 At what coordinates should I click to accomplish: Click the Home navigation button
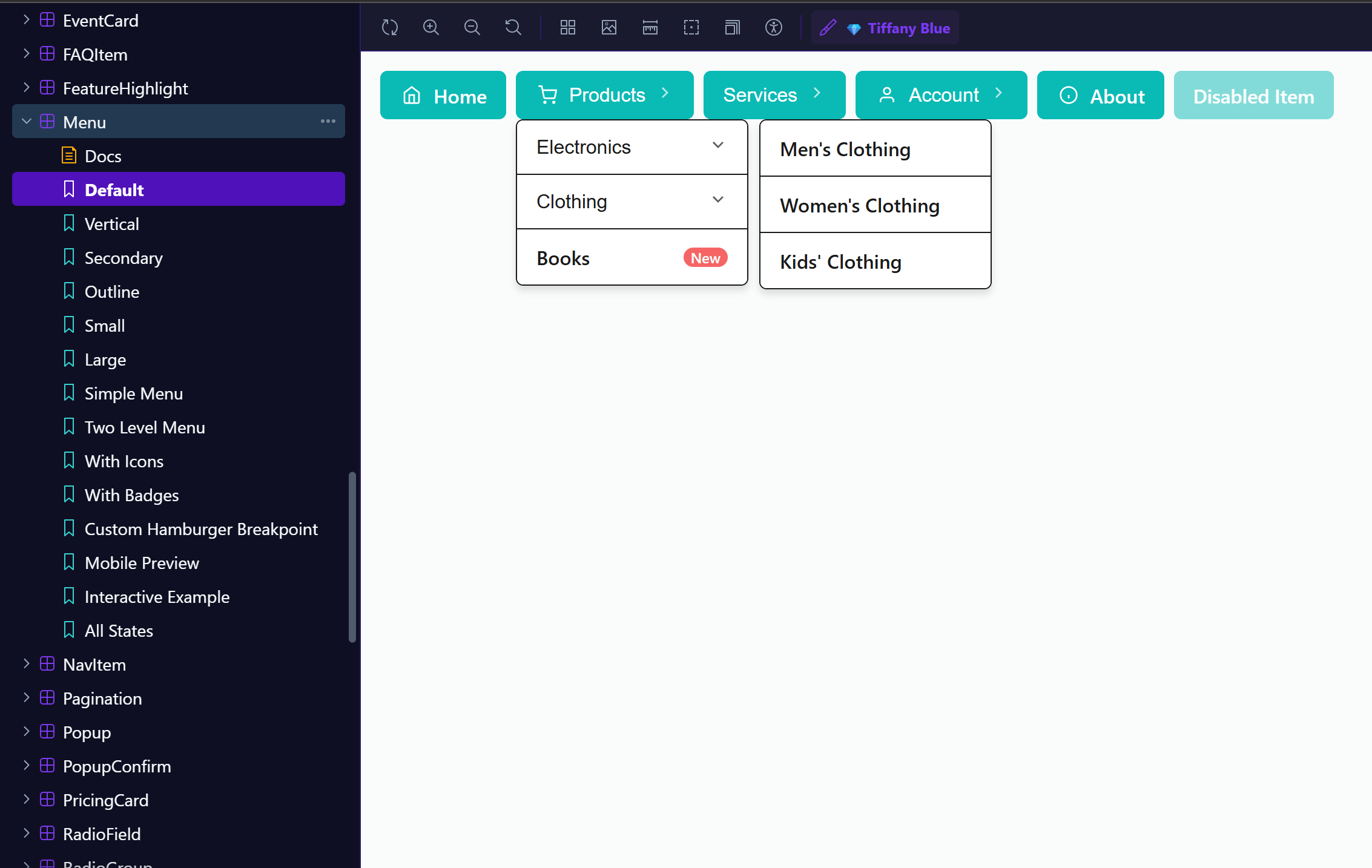pyautogui.click(x=443, y=95)
